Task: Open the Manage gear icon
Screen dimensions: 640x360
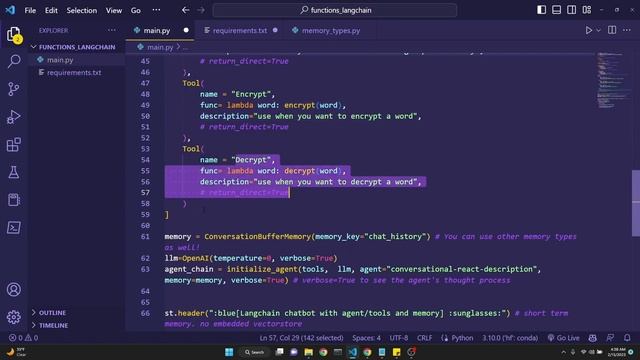Action: click(x=14, y=317)
